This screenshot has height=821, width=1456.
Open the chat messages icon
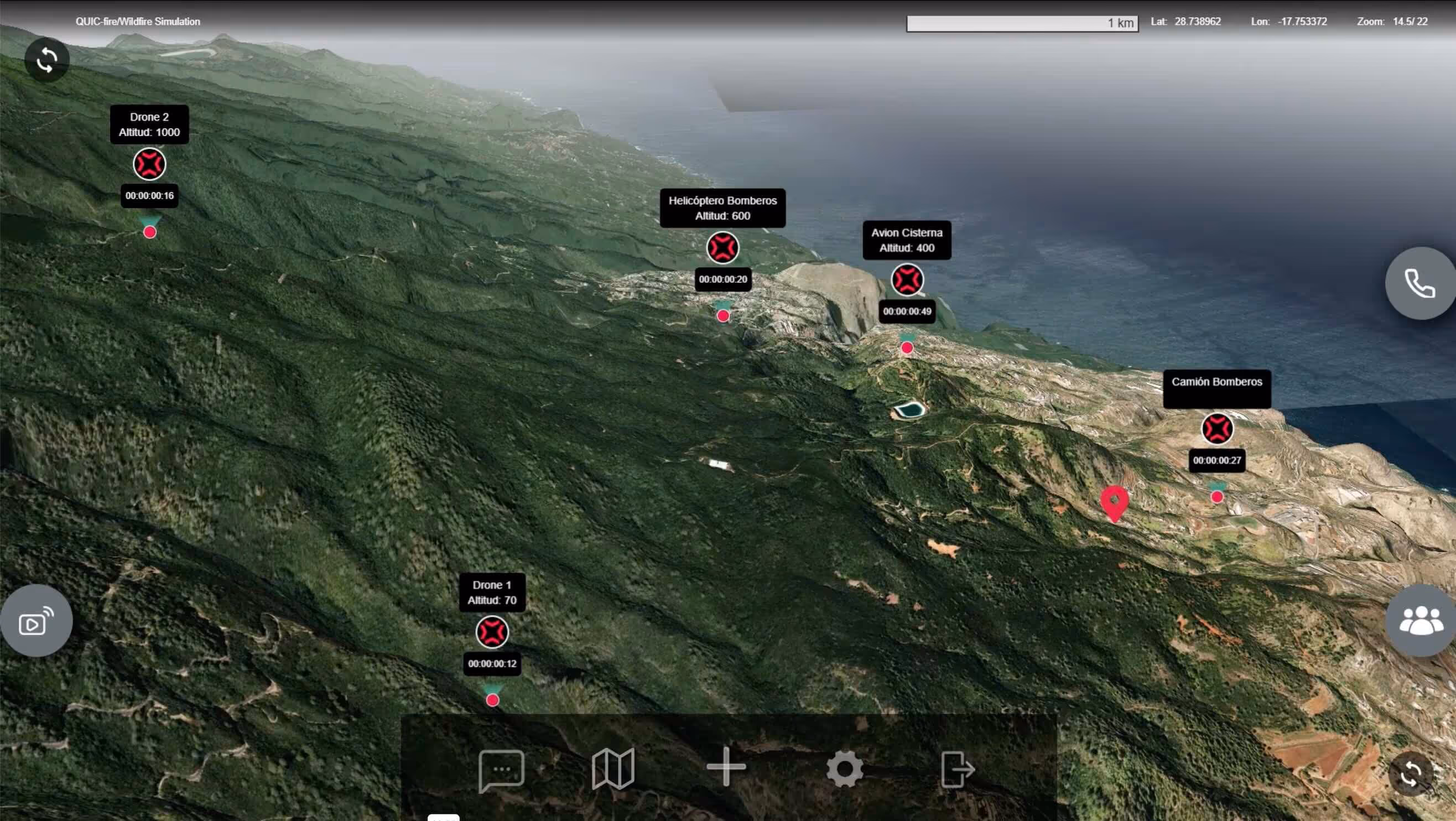[501, 770]
